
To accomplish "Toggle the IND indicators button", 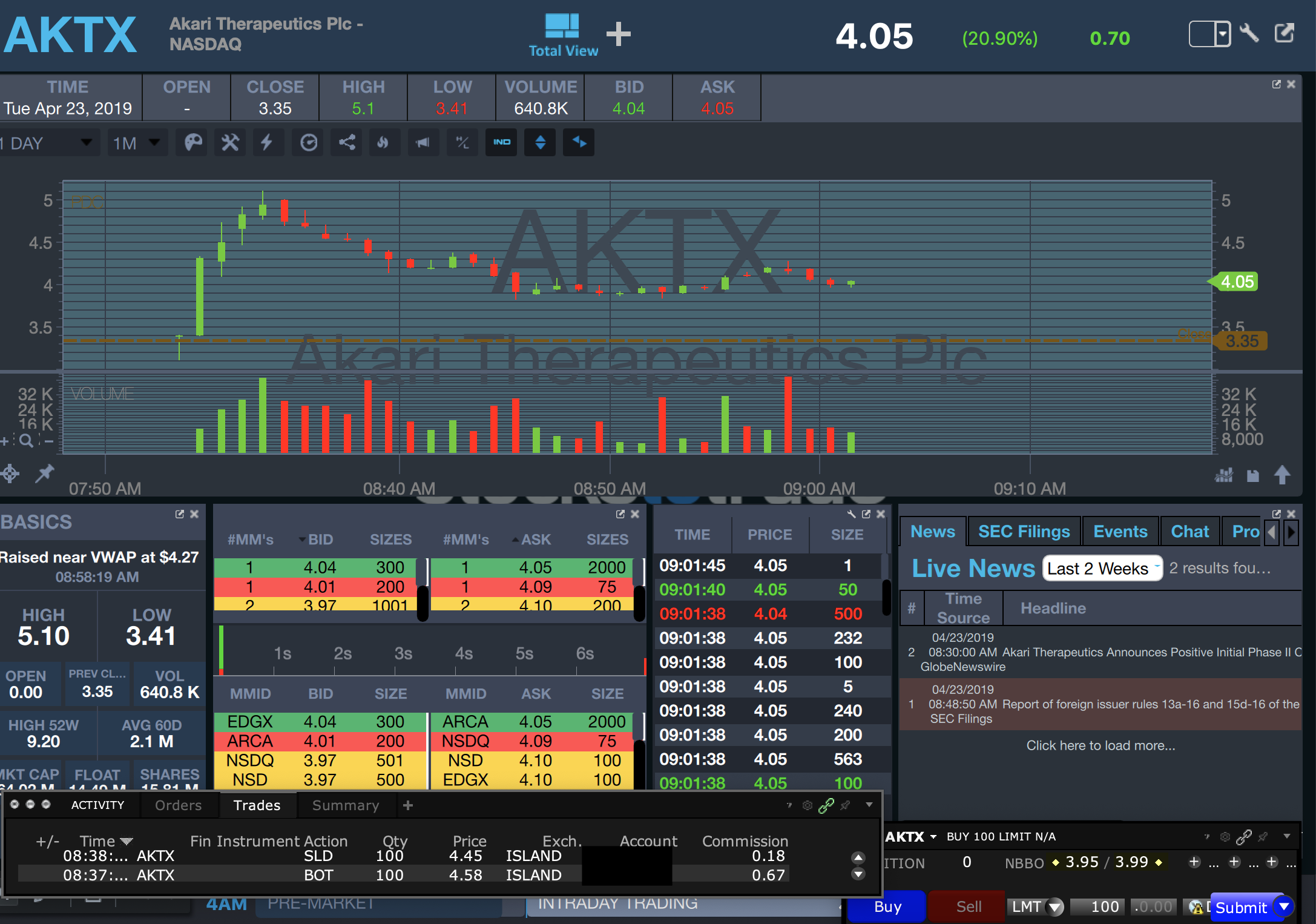I will (x=501, y=143).
